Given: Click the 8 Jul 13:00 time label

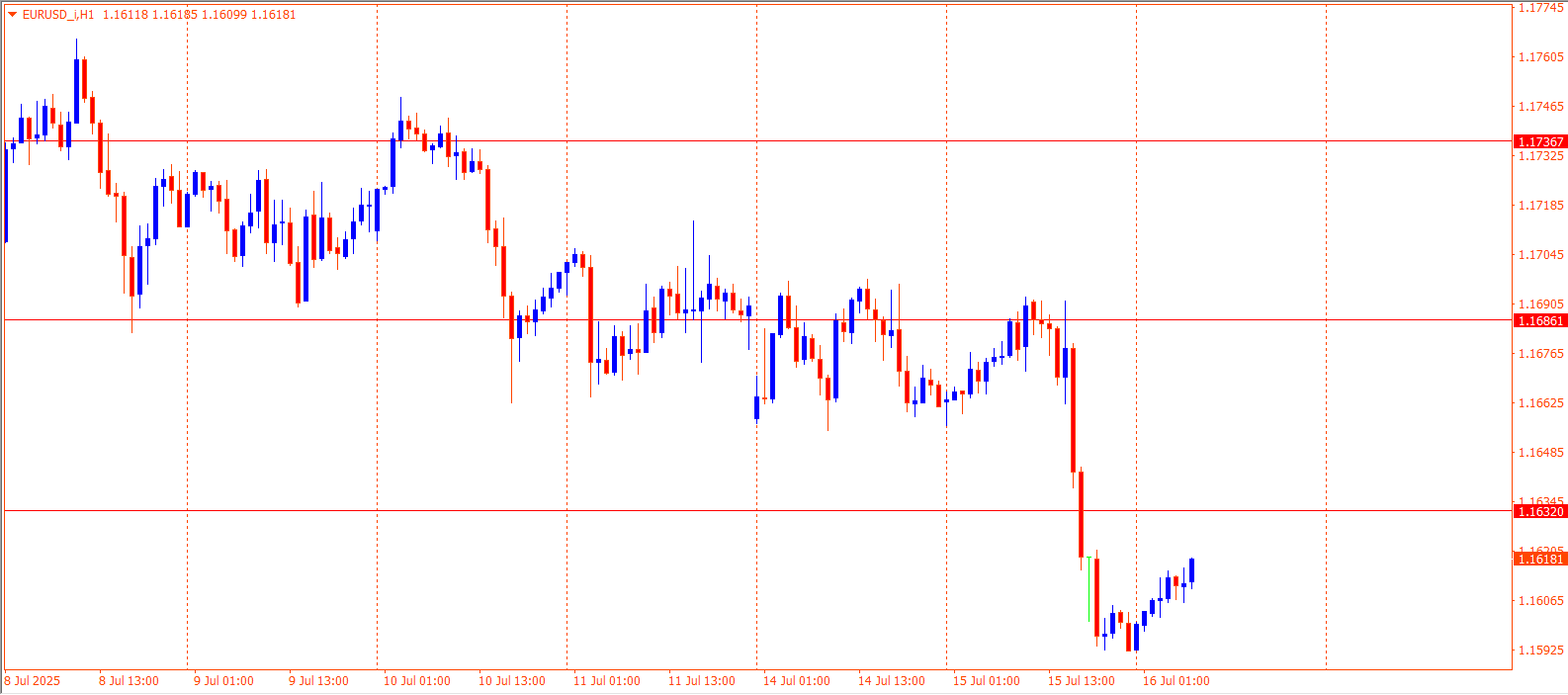Looking at the screenshot, I should pos(129,681).
